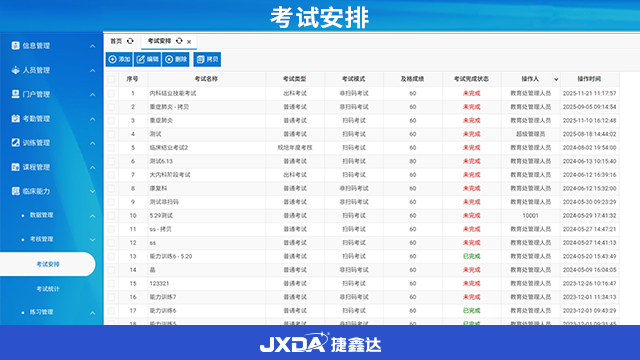Click the timestamp 2024-08-02 19:54:00

click(x=589, y=148)
